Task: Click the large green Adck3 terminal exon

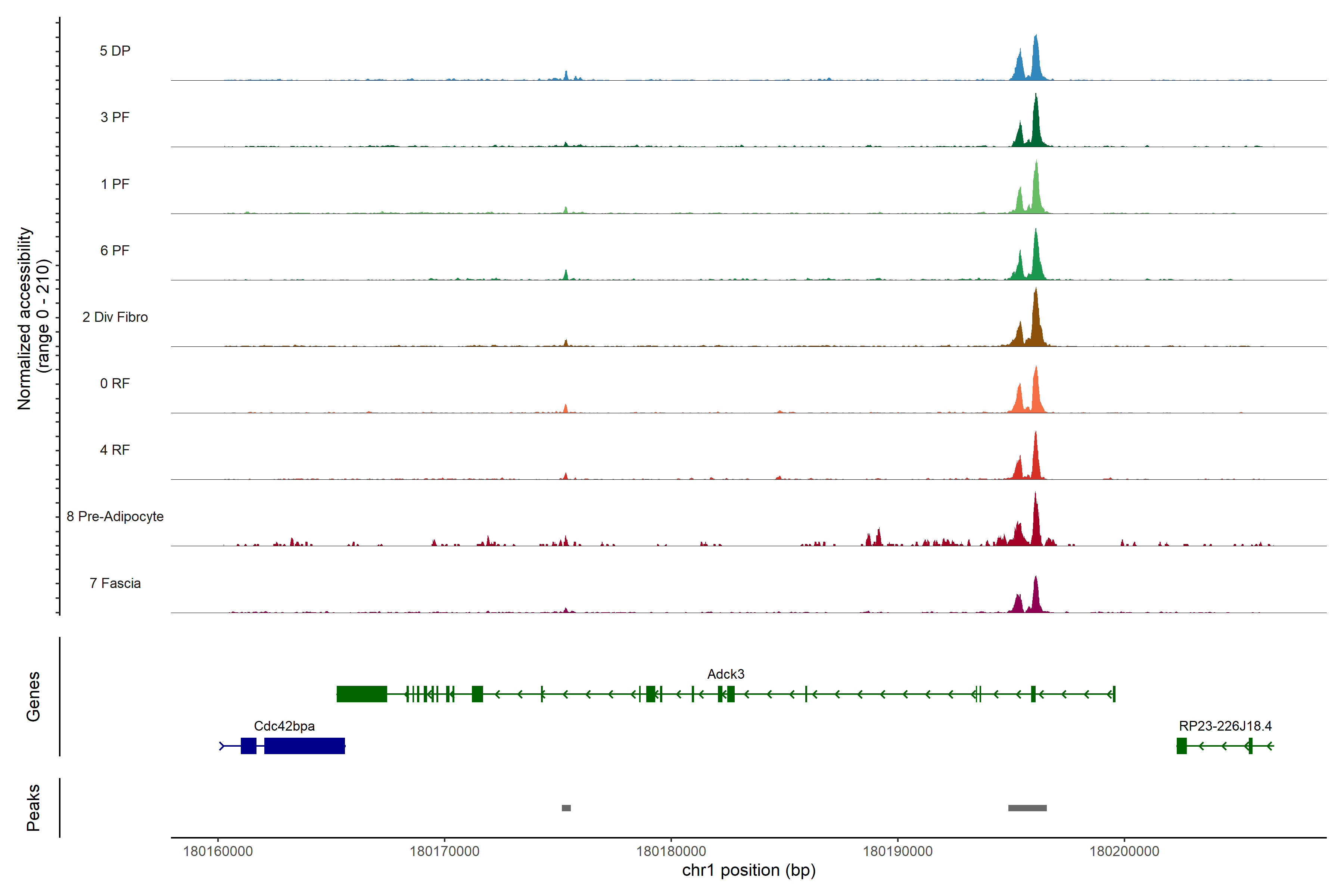Action: click(x=362, y=694)
